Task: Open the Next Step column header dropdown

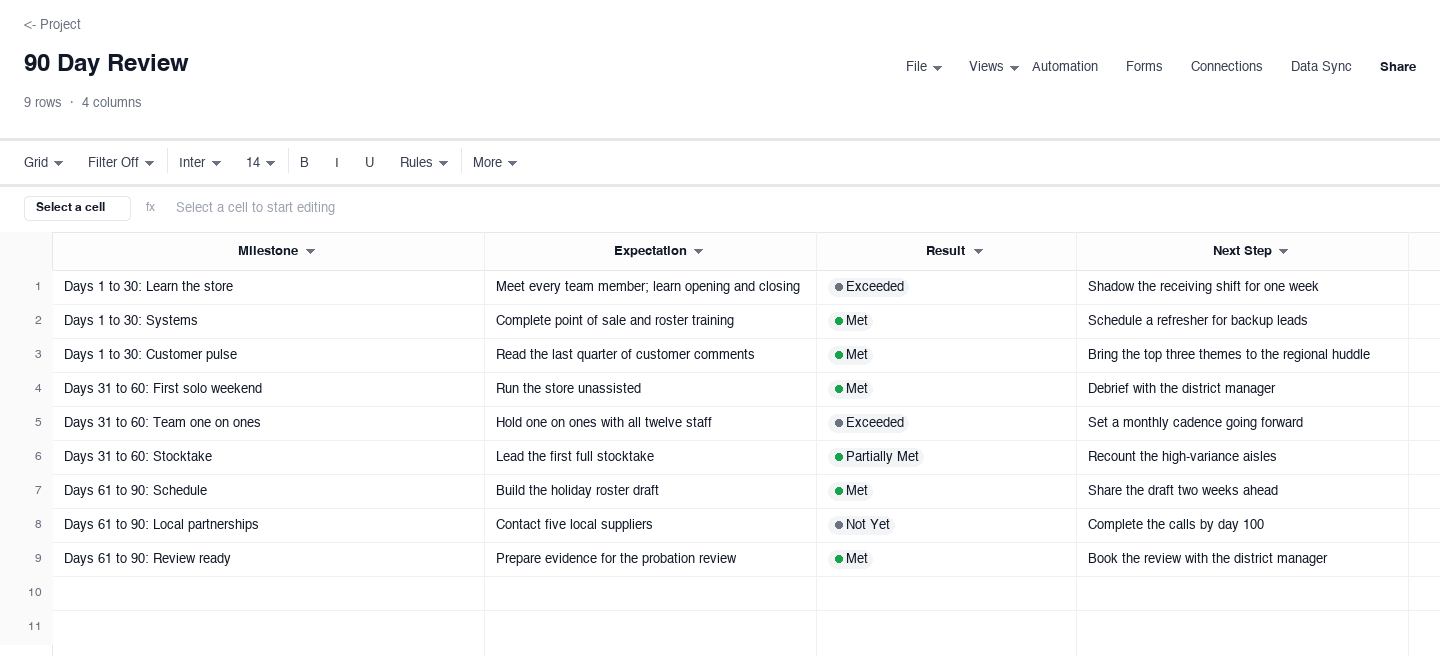Action: pos(1283,252)
